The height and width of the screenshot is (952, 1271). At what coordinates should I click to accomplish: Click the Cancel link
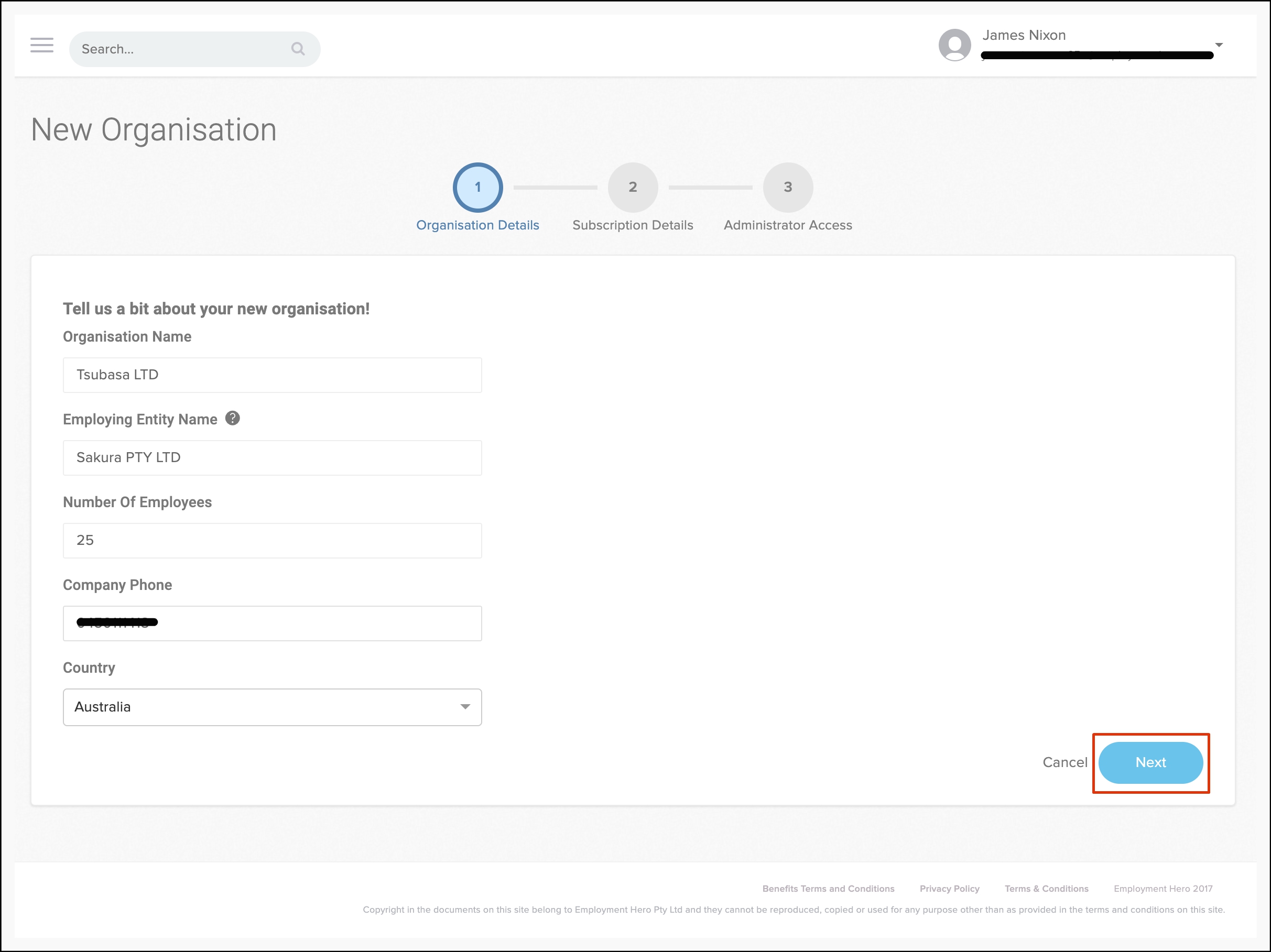pos(1064,762)
